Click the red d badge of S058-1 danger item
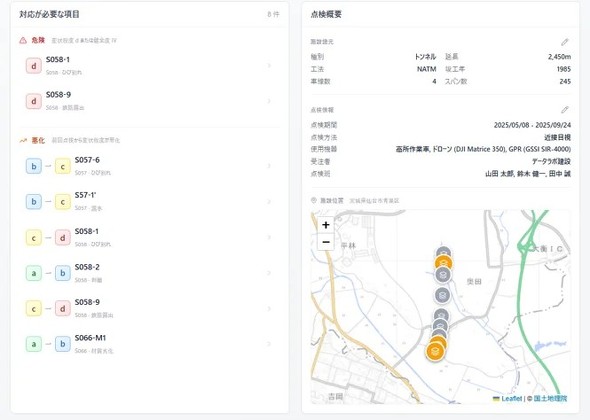590x420 pixels. pos(34,66)
